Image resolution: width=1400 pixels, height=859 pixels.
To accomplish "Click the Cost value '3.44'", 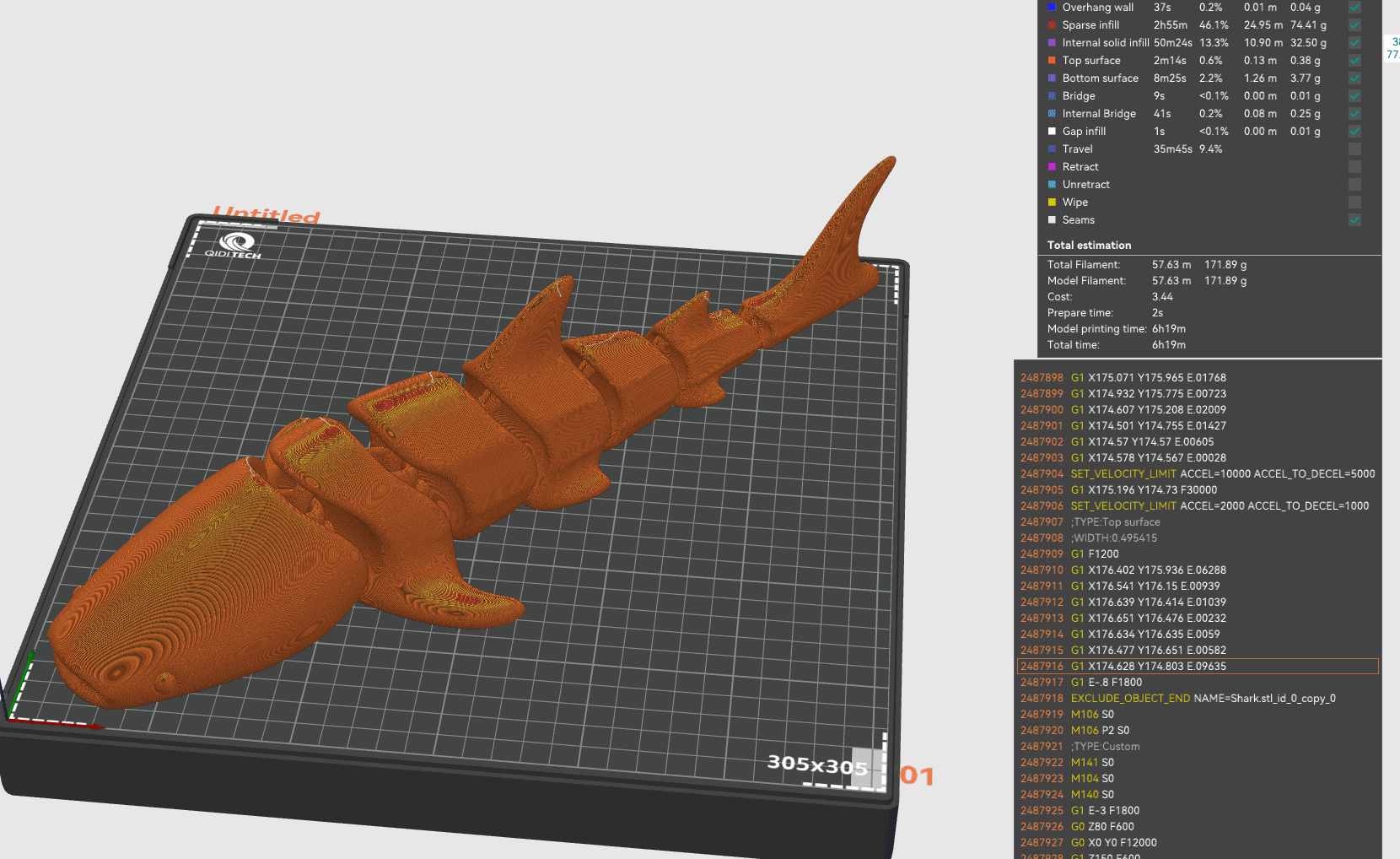I will [x=1162, y=297].
